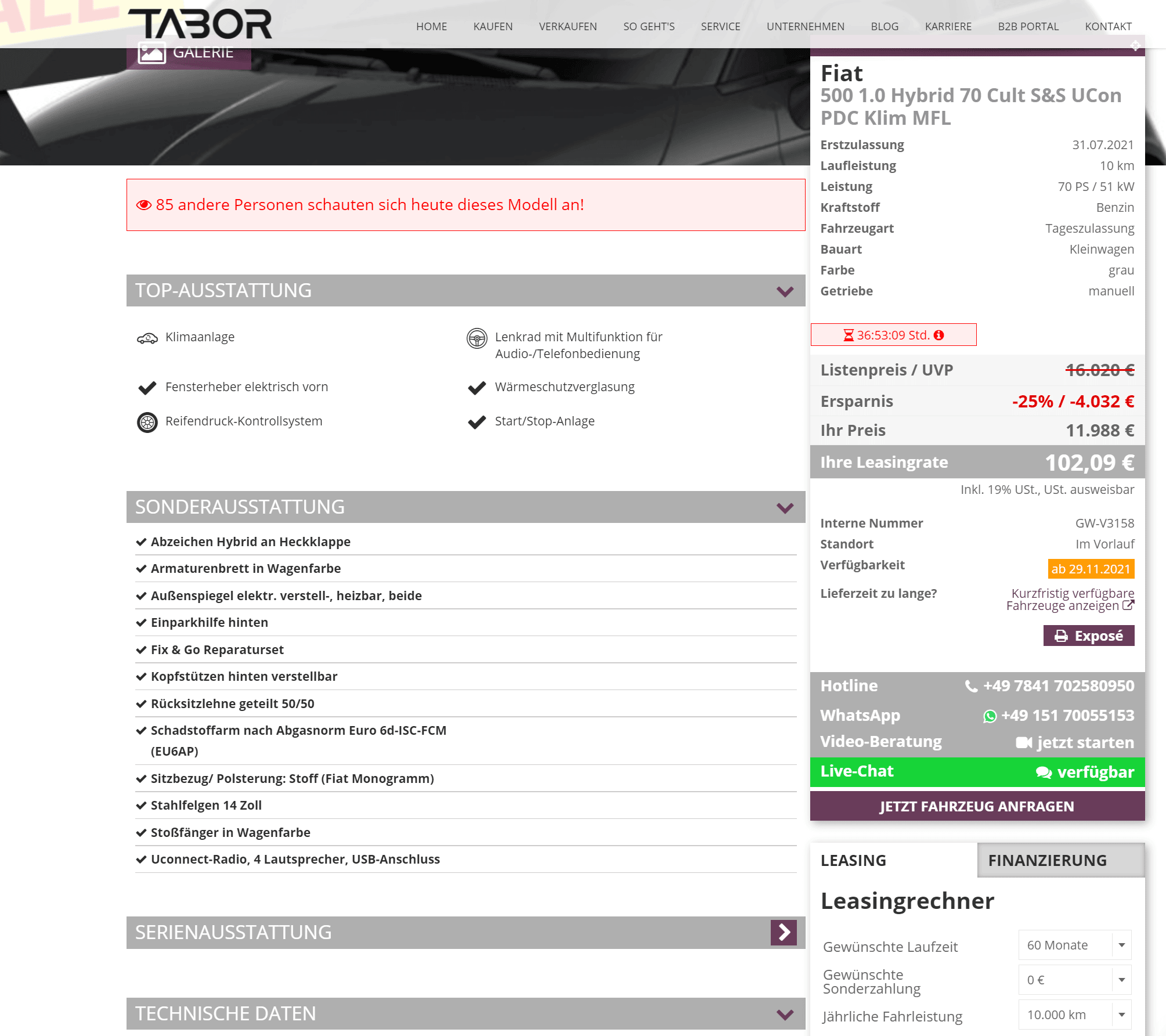
Task: Open the Gewünschte Sonderzahlung dropdown
Action: click(x=1075, y=980)
